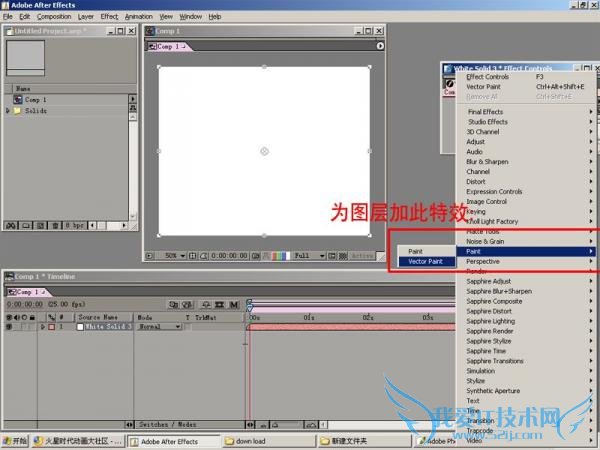Switch to down load folder in taskbar

point(269,441)
